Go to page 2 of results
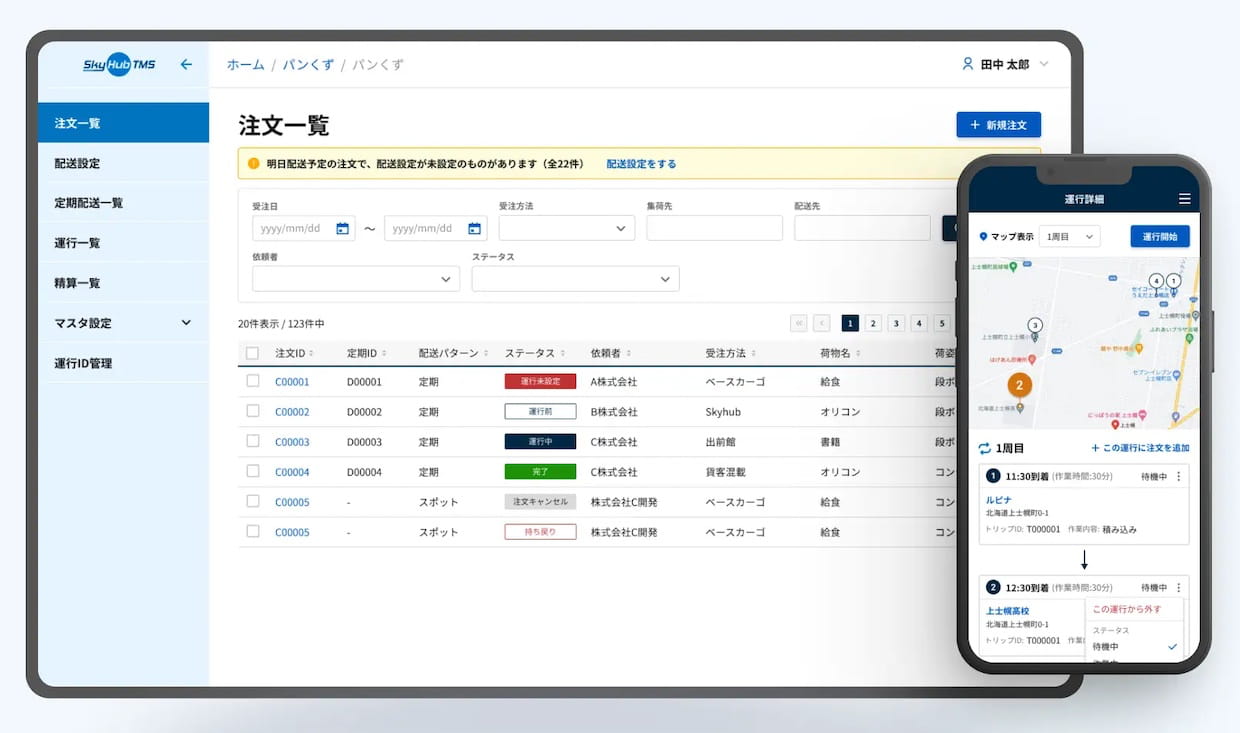The width and height of the screenshot is (1240, 733). tap(873, 323)
